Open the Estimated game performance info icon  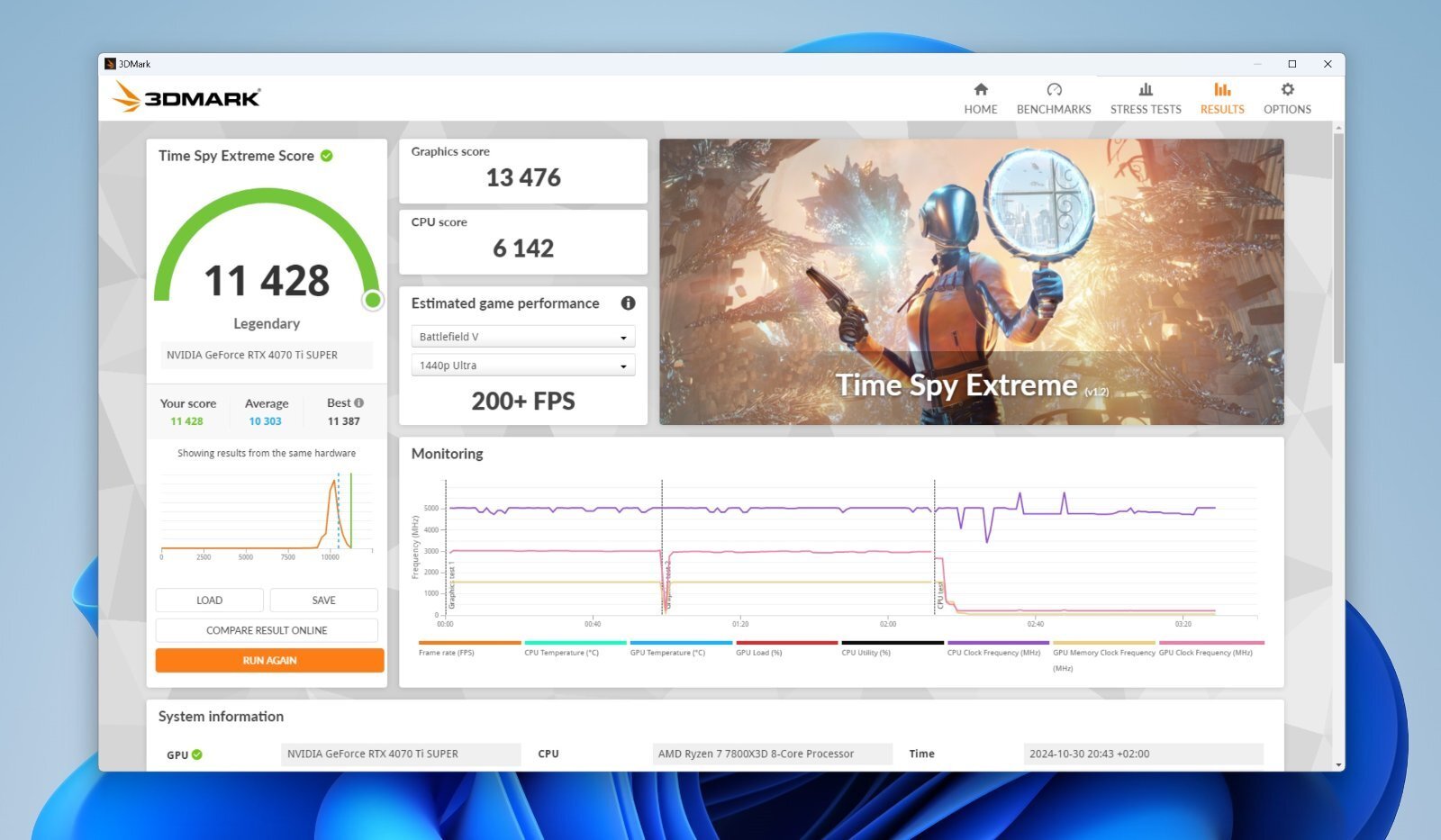(628, 303)
